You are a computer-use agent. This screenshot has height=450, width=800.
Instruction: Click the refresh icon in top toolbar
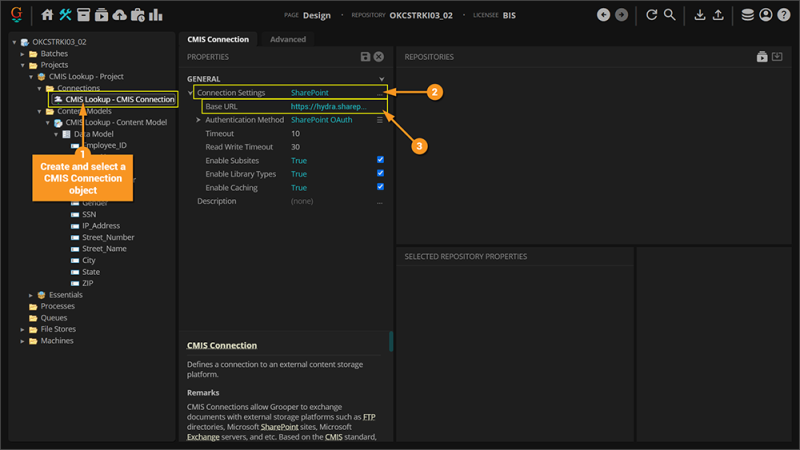click(652, 15)
